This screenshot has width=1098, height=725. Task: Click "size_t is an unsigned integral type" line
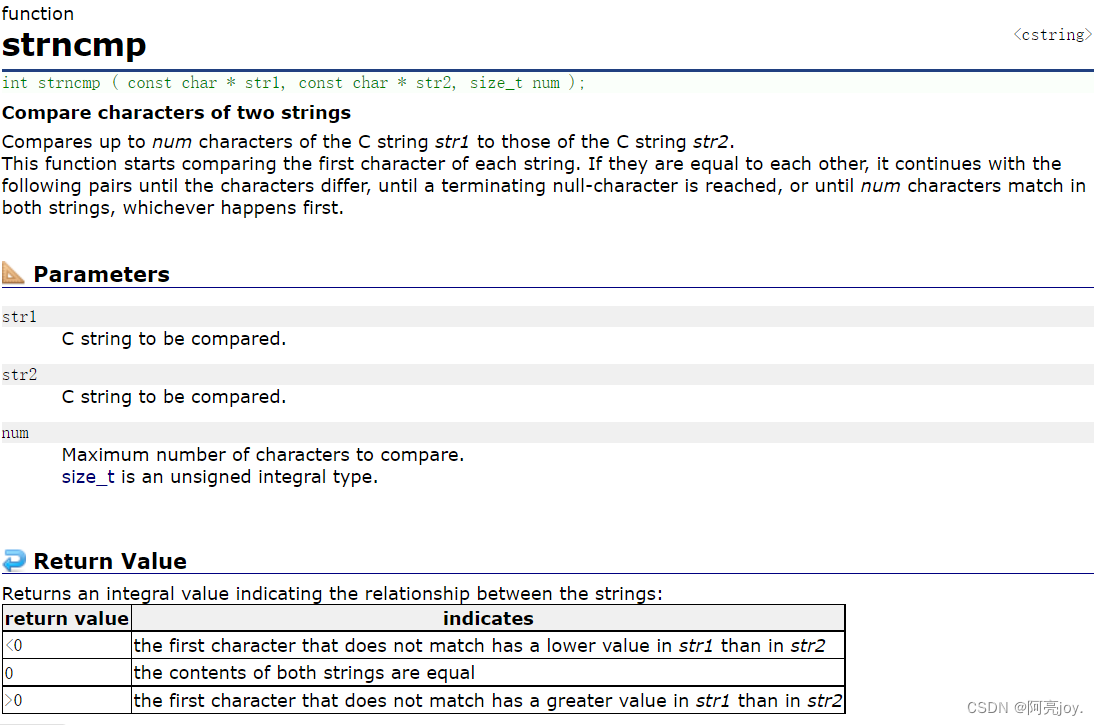click(219, 477)
